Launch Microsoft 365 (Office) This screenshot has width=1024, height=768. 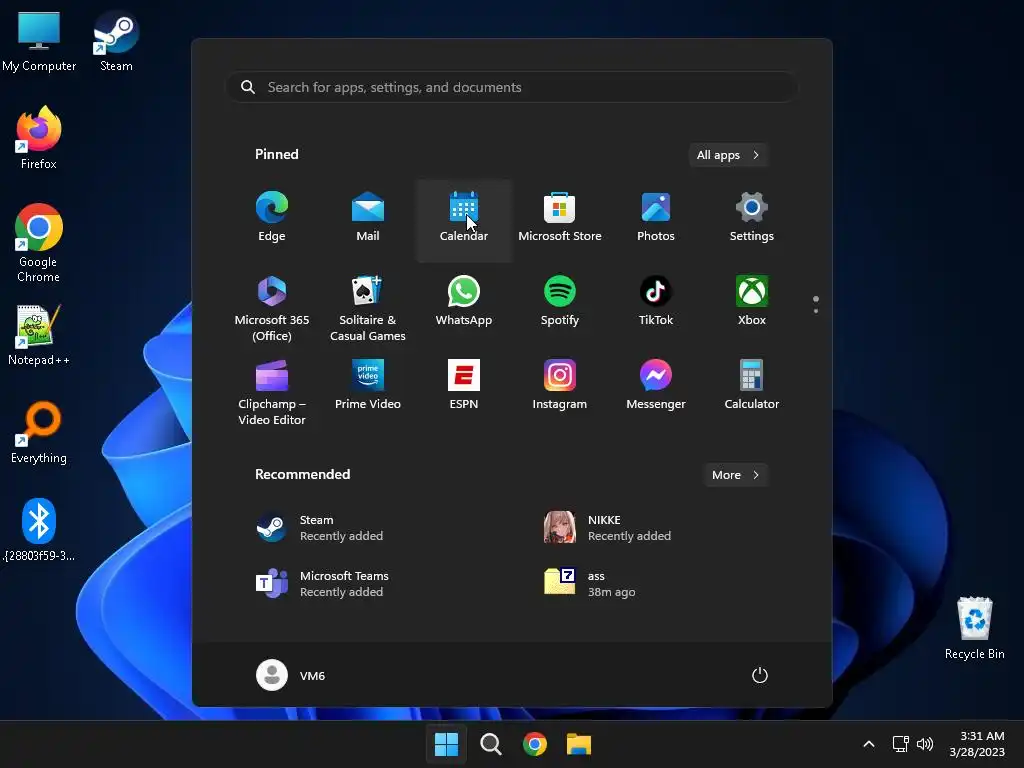(272, 308)
